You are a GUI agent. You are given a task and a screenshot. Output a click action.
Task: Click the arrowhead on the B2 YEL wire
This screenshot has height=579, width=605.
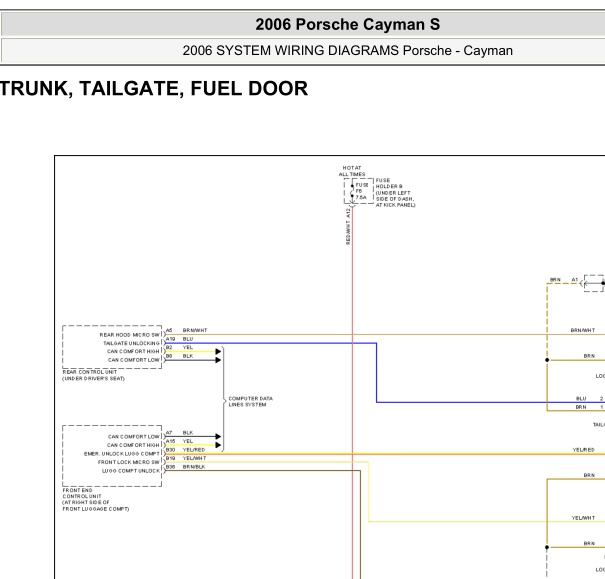pos(218,351)
